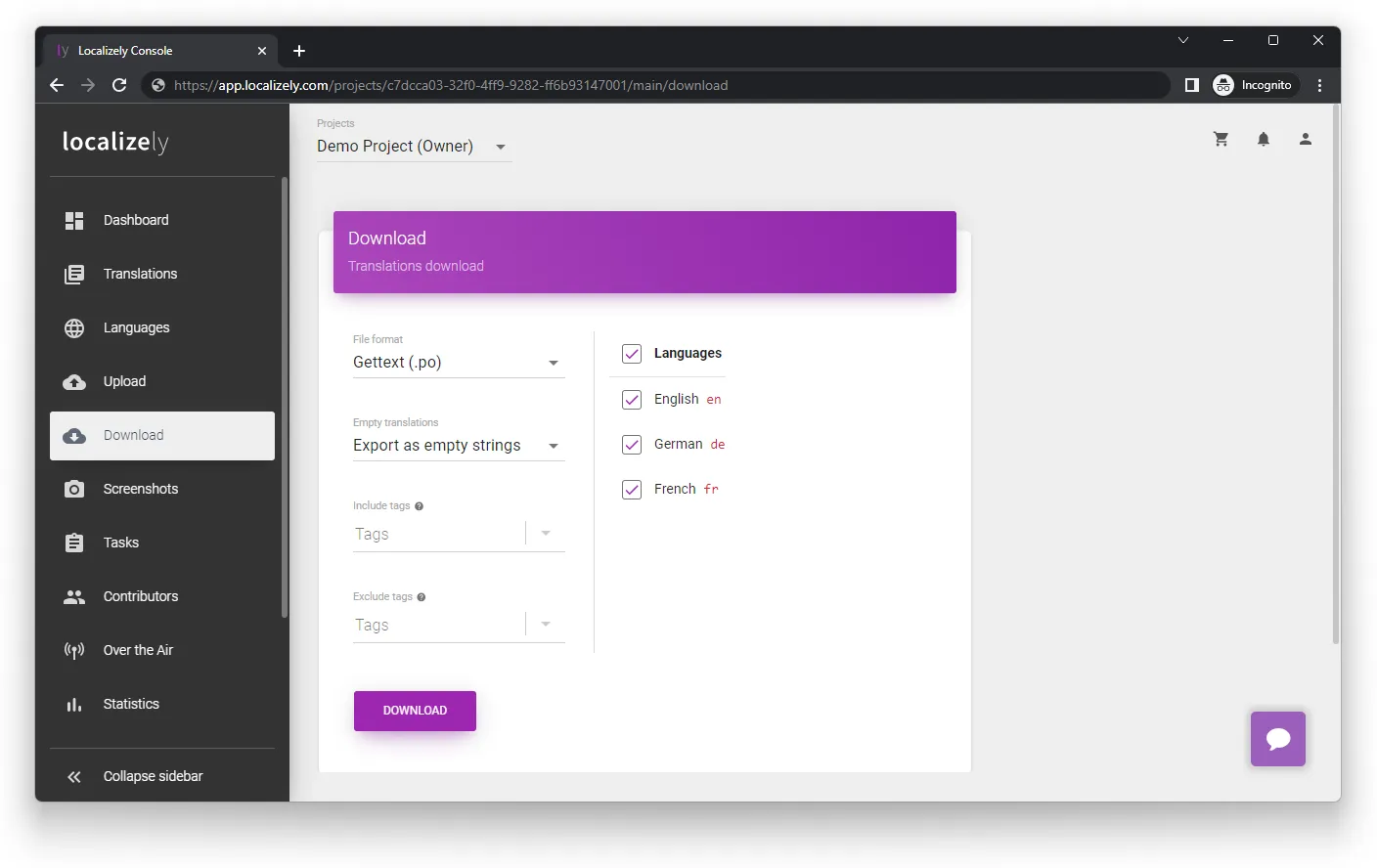Click the Languages globe icon
This screenshot has width=1377, height=868.
click(74, 328)
